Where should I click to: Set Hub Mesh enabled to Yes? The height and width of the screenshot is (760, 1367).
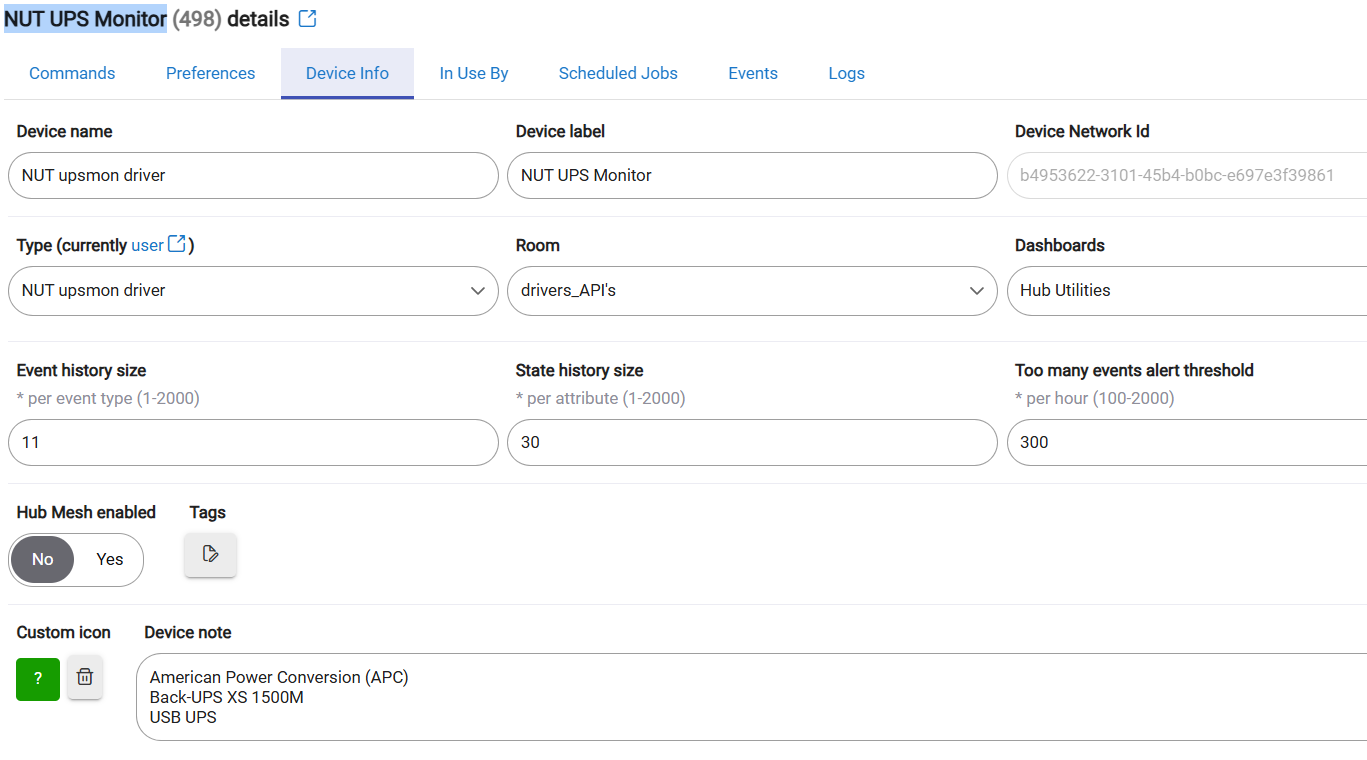point(110,560)
